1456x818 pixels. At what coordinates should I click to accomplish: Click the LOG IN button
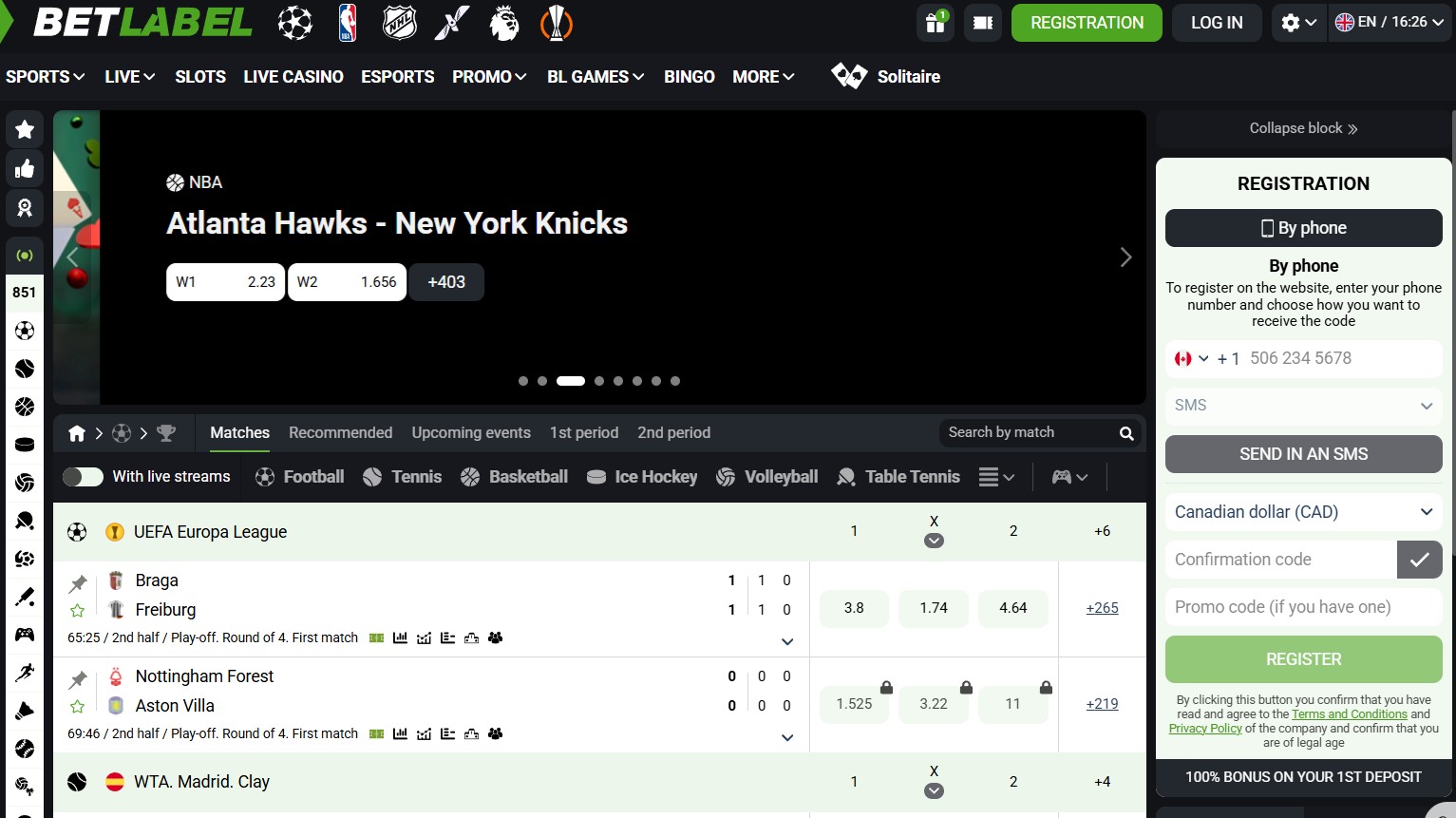point(1217,23)
